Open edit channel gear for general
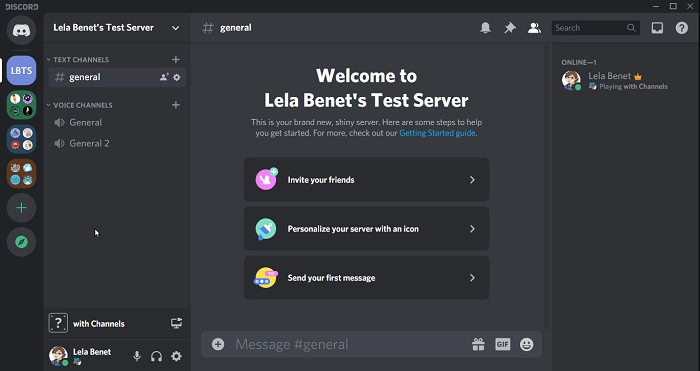The image size is (700, 371). [177, 77]
